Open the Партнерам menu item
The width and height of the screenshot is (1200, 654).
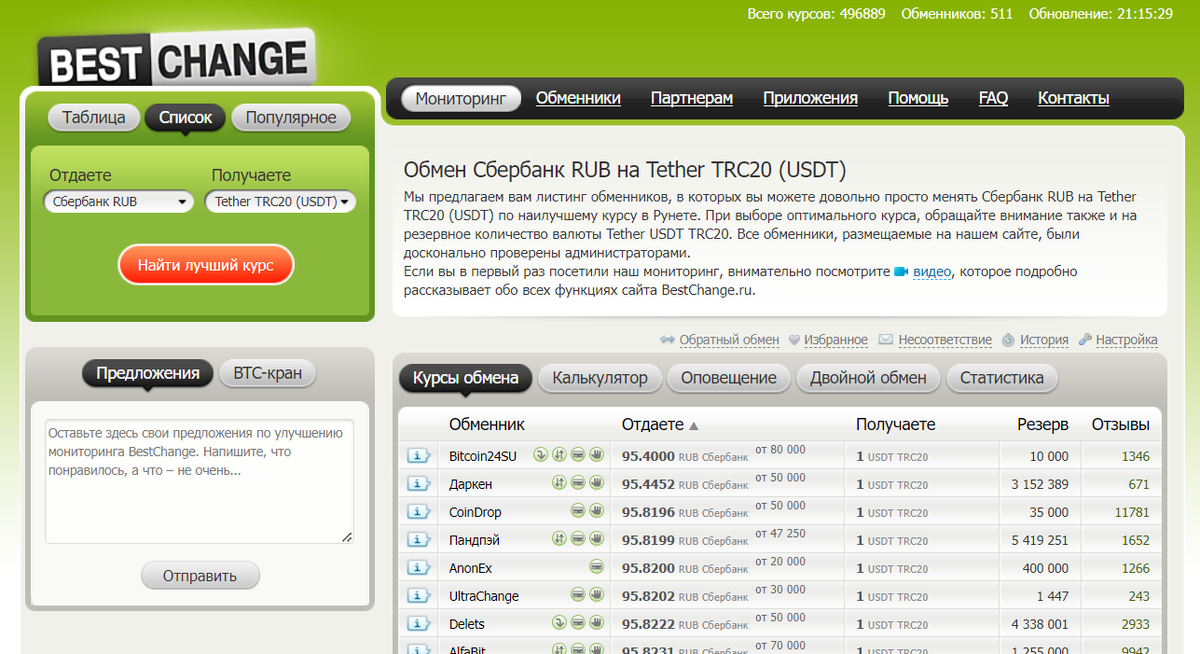point(692,98)
